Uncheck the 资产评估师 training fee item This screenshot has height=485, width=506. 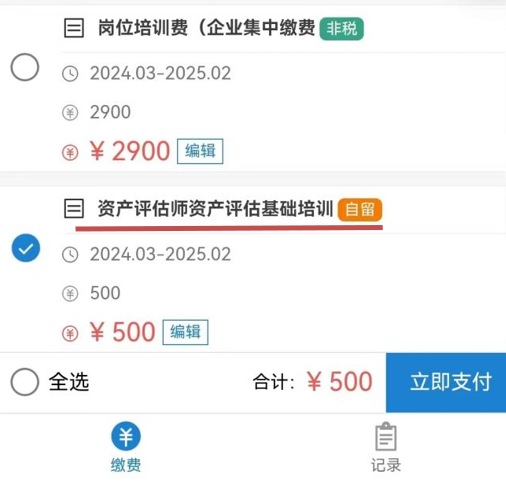[26, 248]
